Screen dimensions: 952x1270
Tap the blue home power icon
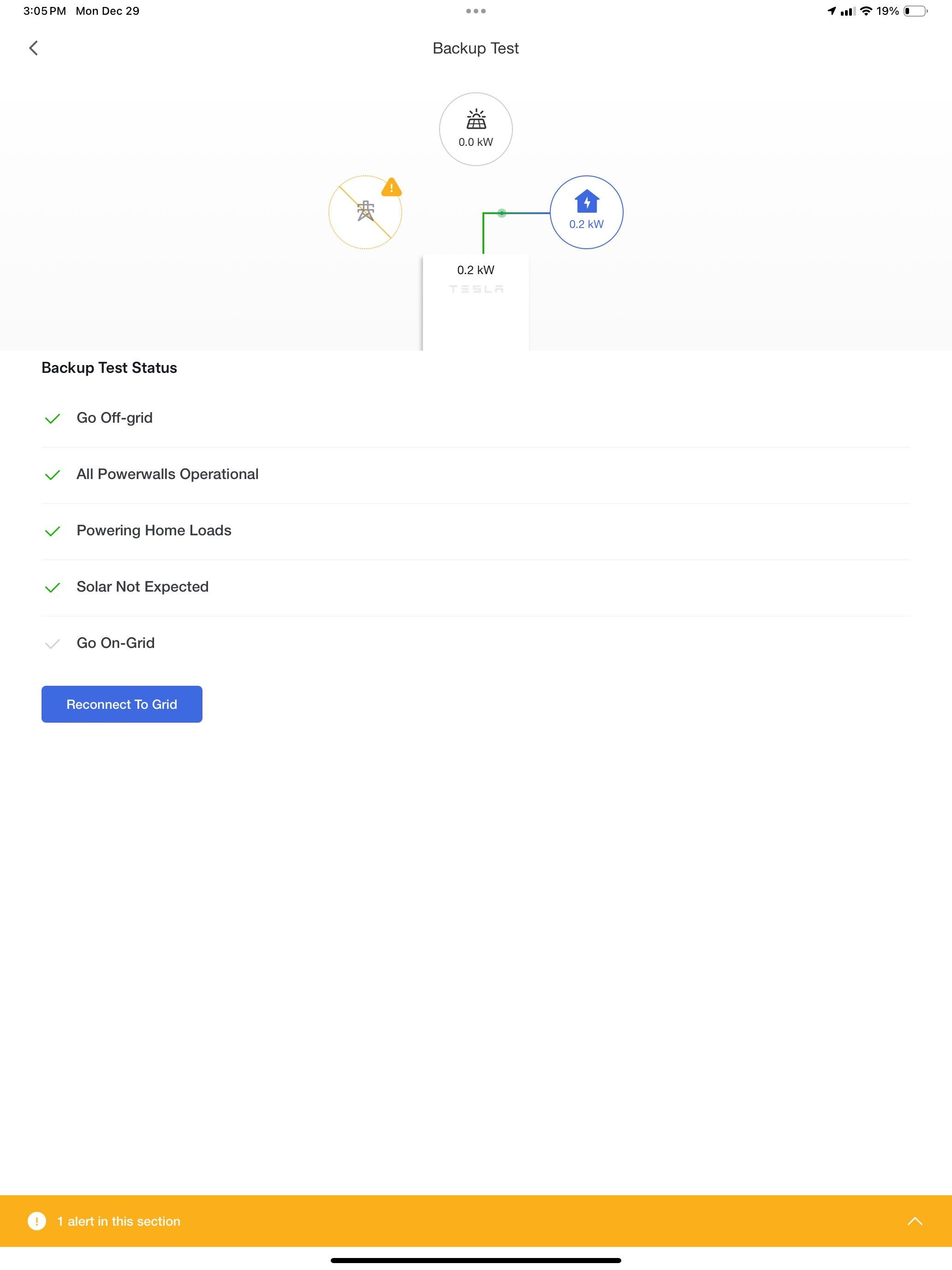[x=586, y=202]
